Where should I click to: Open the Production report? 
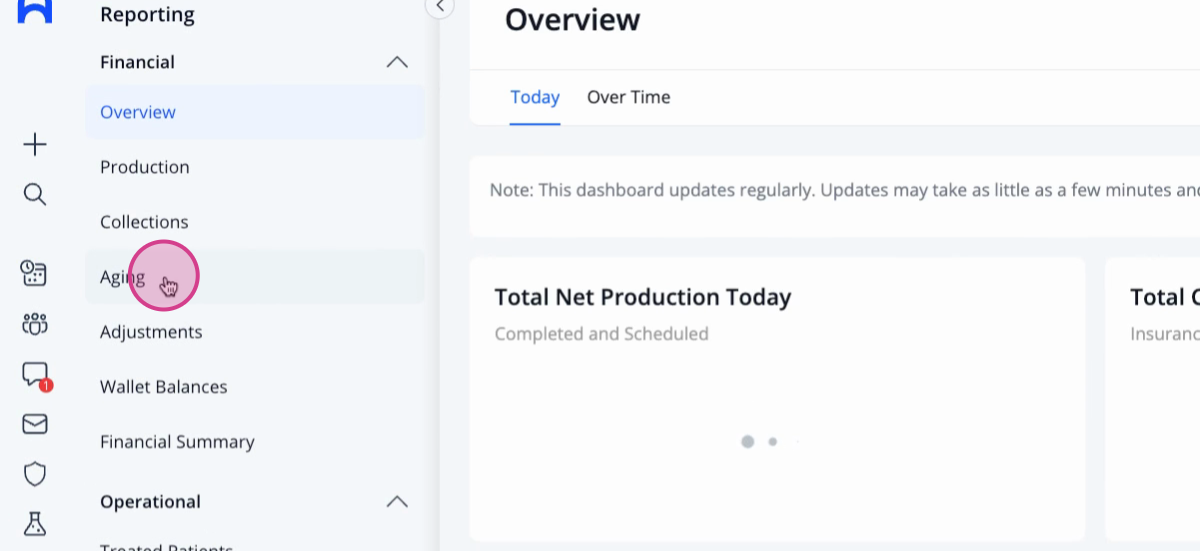pyautogui.click(x=255, y=167)
